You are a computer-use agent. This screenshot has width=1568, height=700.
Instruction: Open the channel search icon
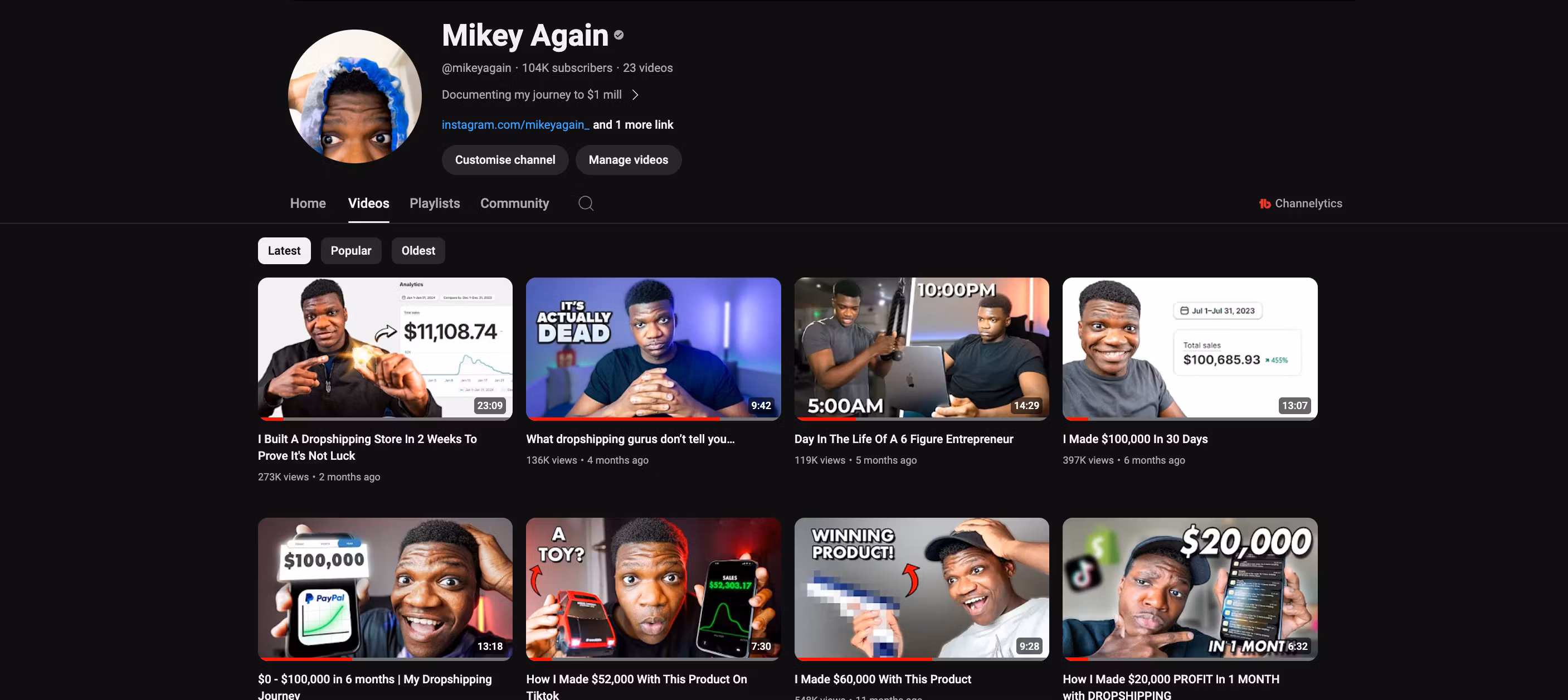tap(585, 203)
